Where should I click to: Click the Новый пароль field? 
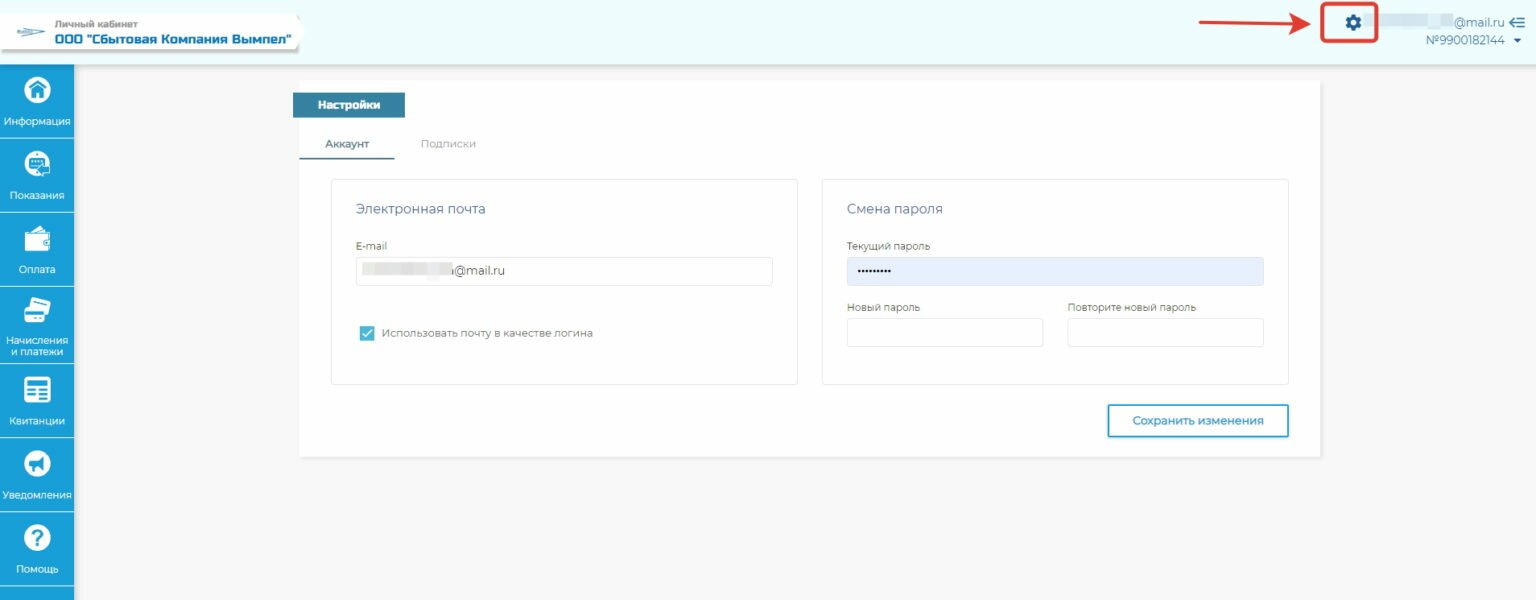click(x=944, y=333)
